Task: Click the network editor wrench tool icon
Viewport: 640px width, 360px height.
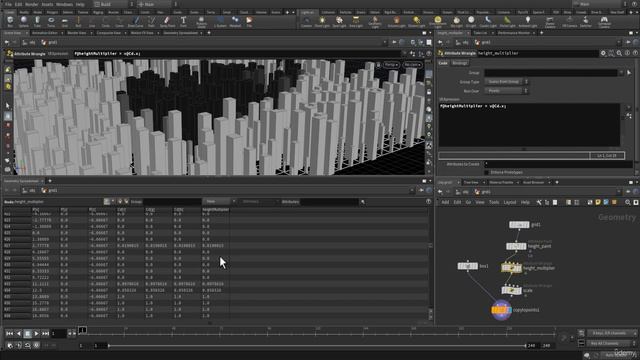Action: tap(539, 202)
